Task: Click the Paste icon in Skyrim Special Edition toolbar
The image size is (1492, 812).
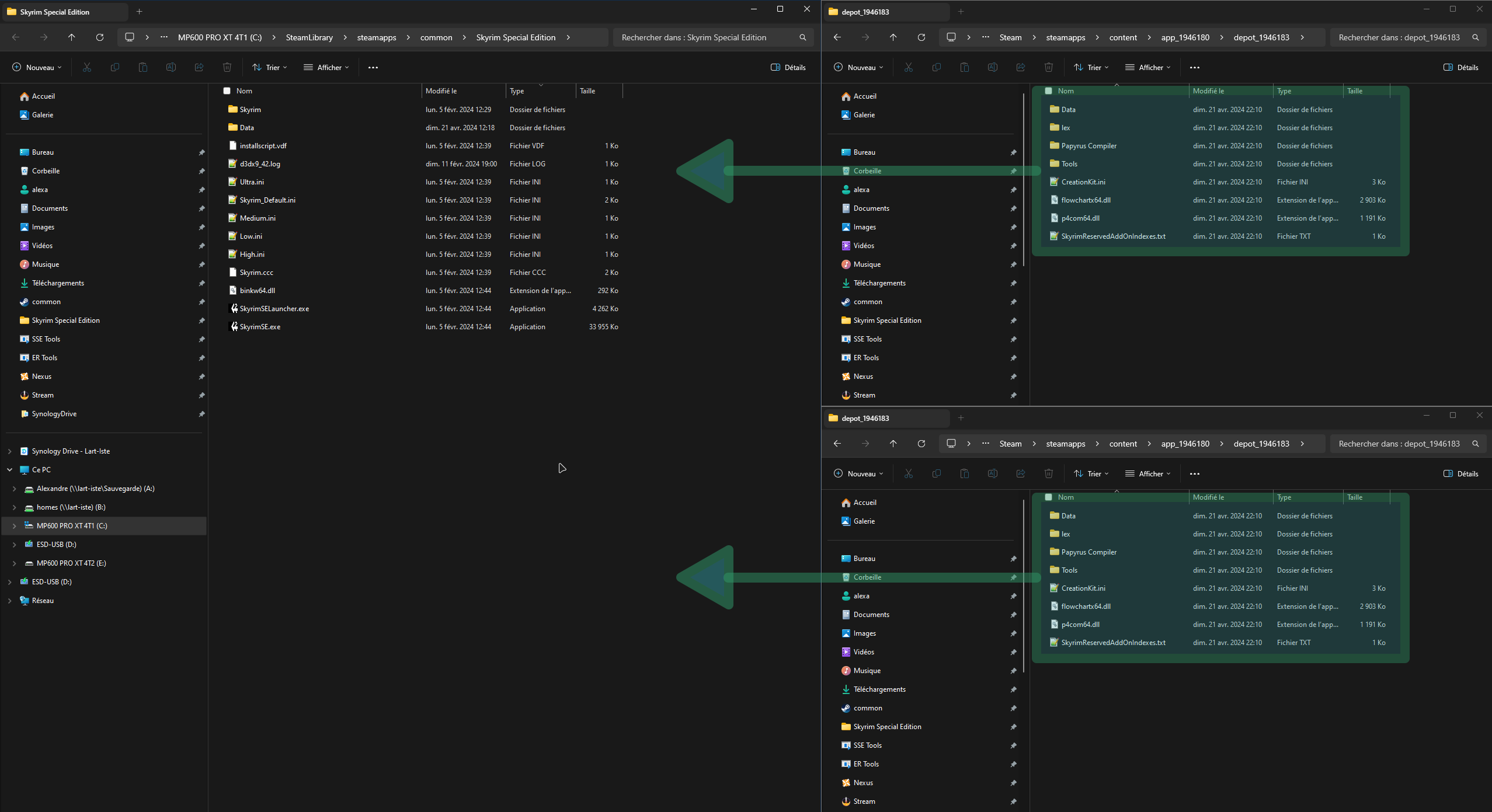Action: 143,68
